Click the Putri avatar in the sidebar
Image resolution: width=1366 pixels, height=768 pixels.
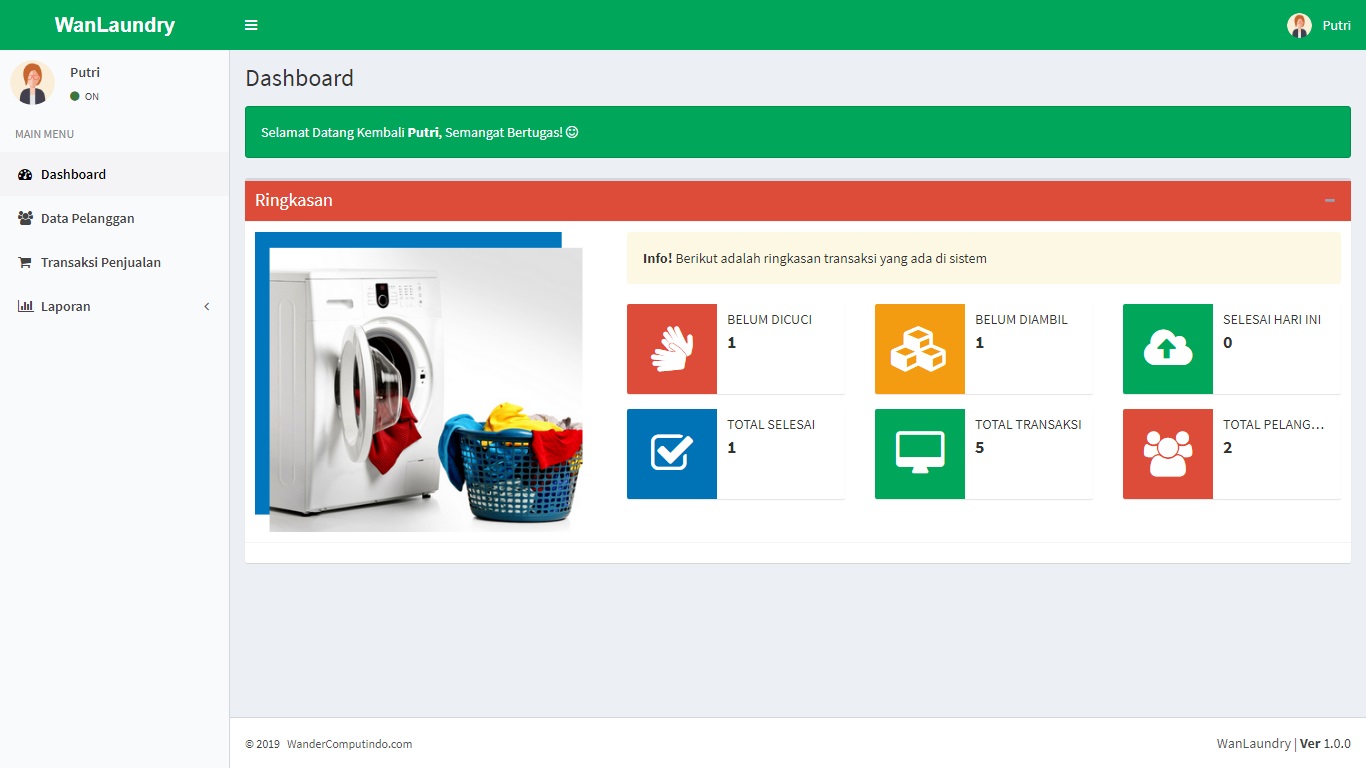click(x=32, y=83)
